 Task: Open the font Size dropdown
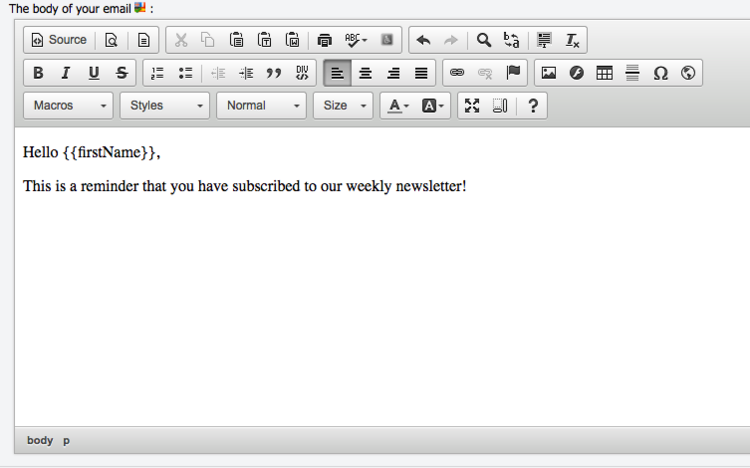tap(343, 105)
